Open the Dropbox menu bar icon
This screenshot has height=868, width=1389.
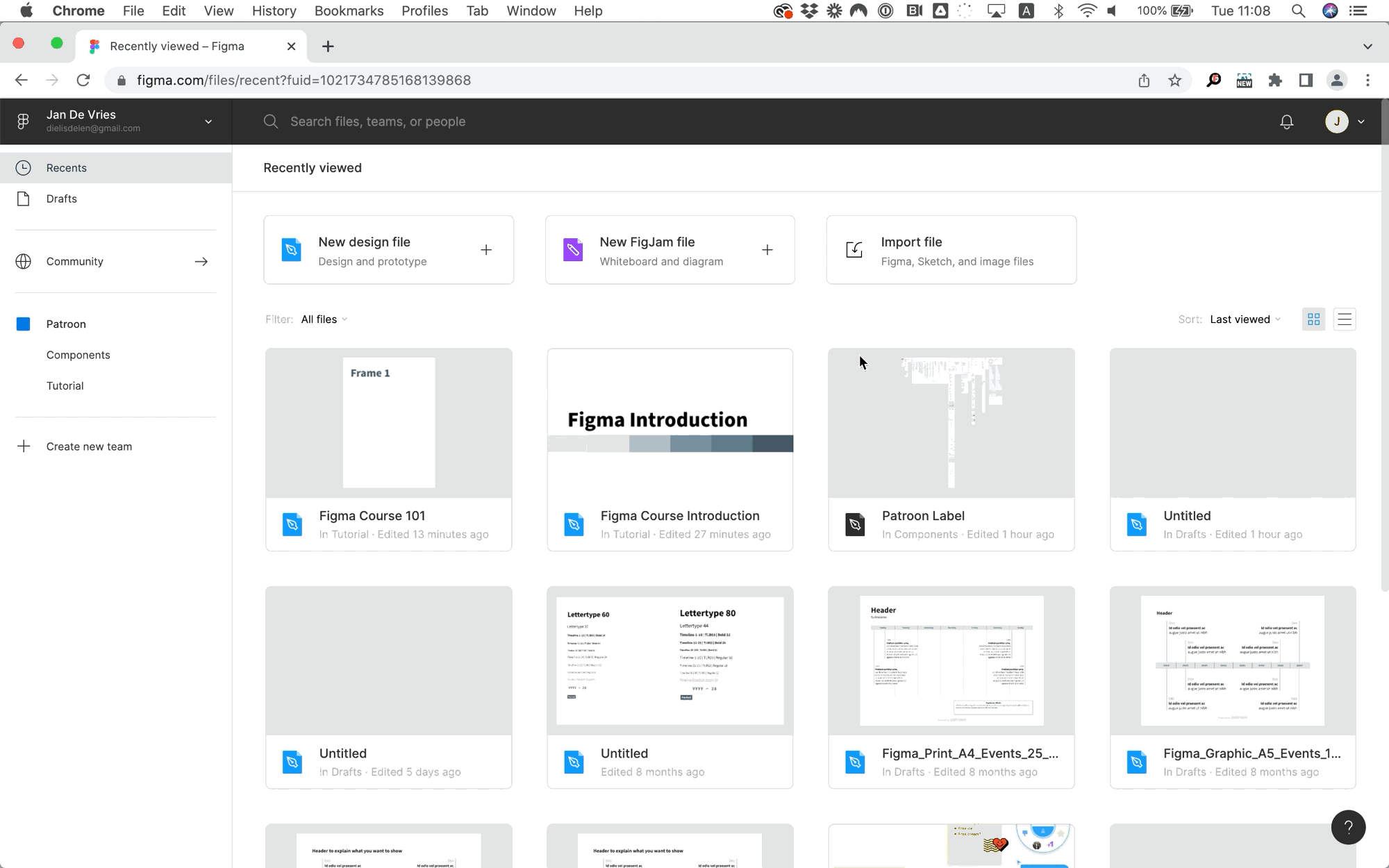(x=809, y=11)
